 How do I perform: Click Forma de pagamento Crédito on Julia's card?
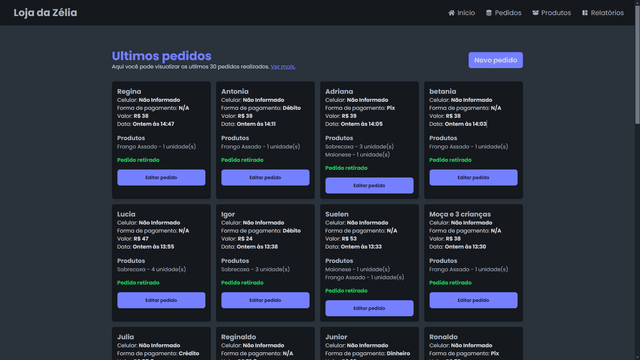pos(158,353)
